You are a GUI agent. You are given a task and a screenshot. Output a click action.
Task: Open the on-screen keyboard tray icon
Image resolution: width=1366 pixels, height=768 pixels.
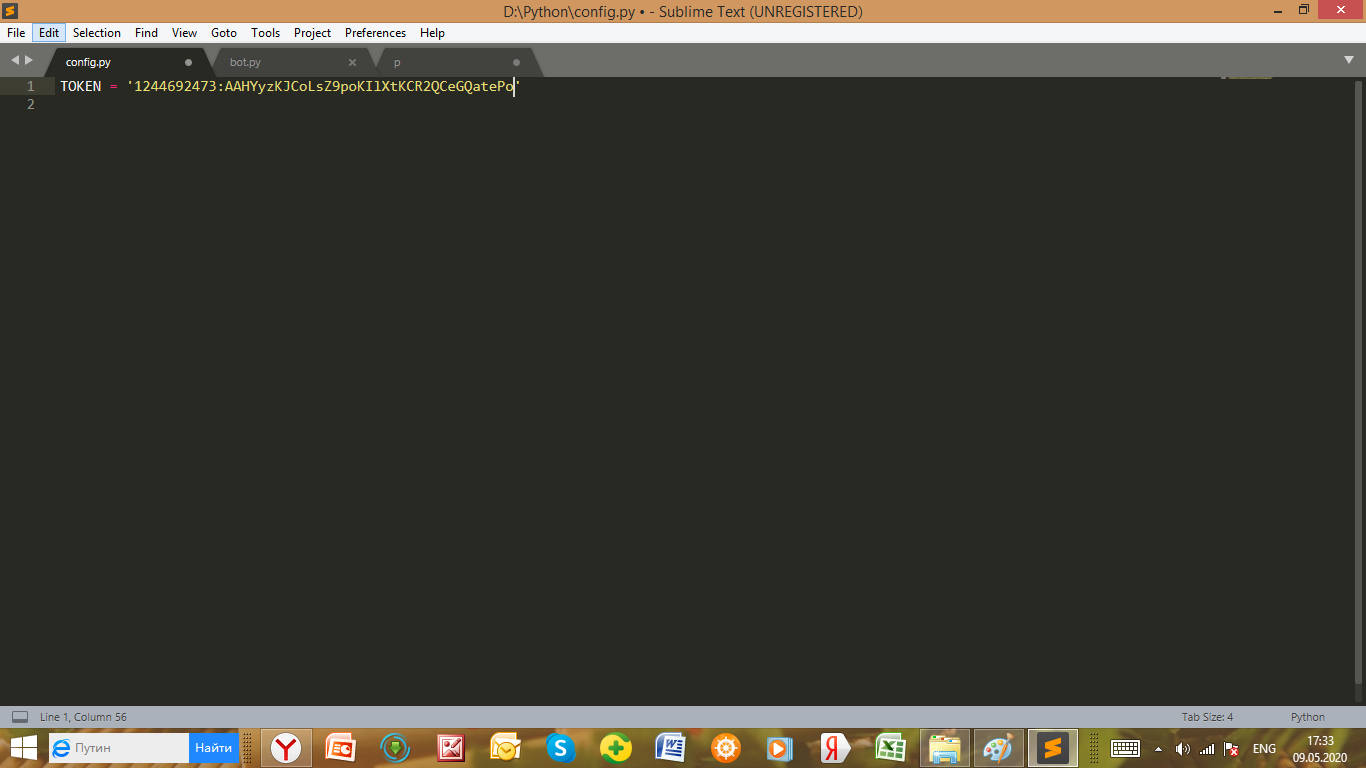coord(1126,748)
